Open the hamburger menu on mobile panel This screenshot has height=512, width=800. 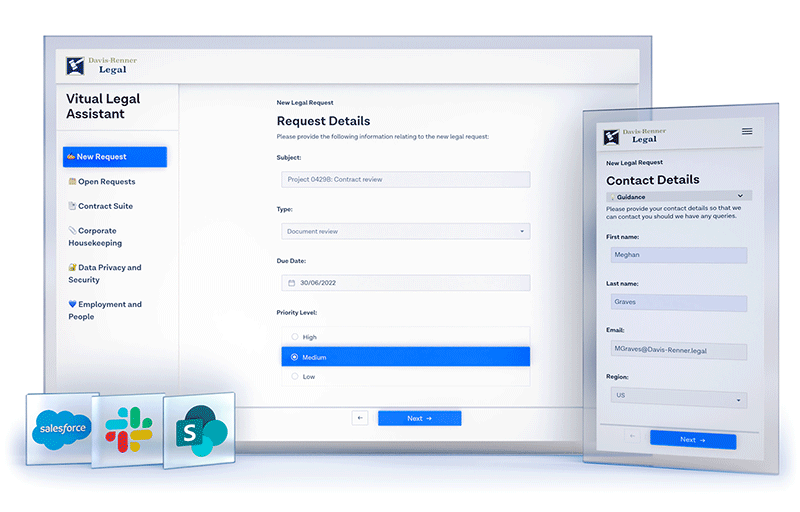coord(746,132)
